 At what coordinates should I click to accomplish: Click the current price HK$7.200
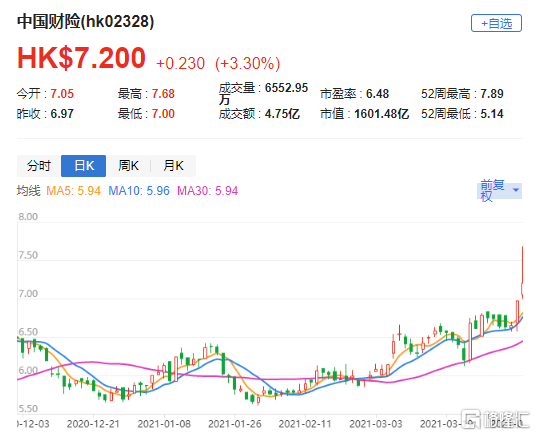(81, 58)
